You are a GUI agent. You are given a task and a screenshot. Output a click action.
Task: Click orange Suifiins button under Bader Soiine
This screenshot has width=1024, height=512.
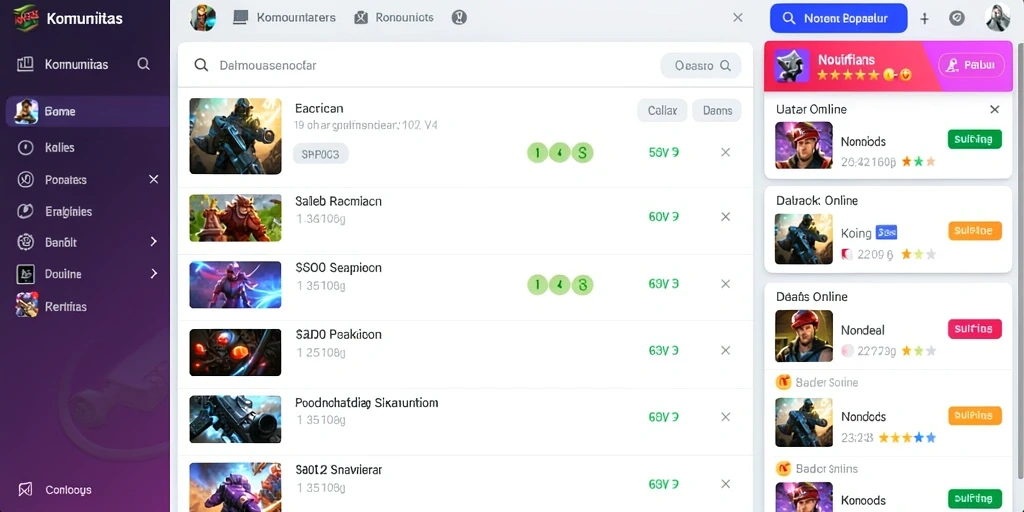pyautogui.click(x=974, y=415)
